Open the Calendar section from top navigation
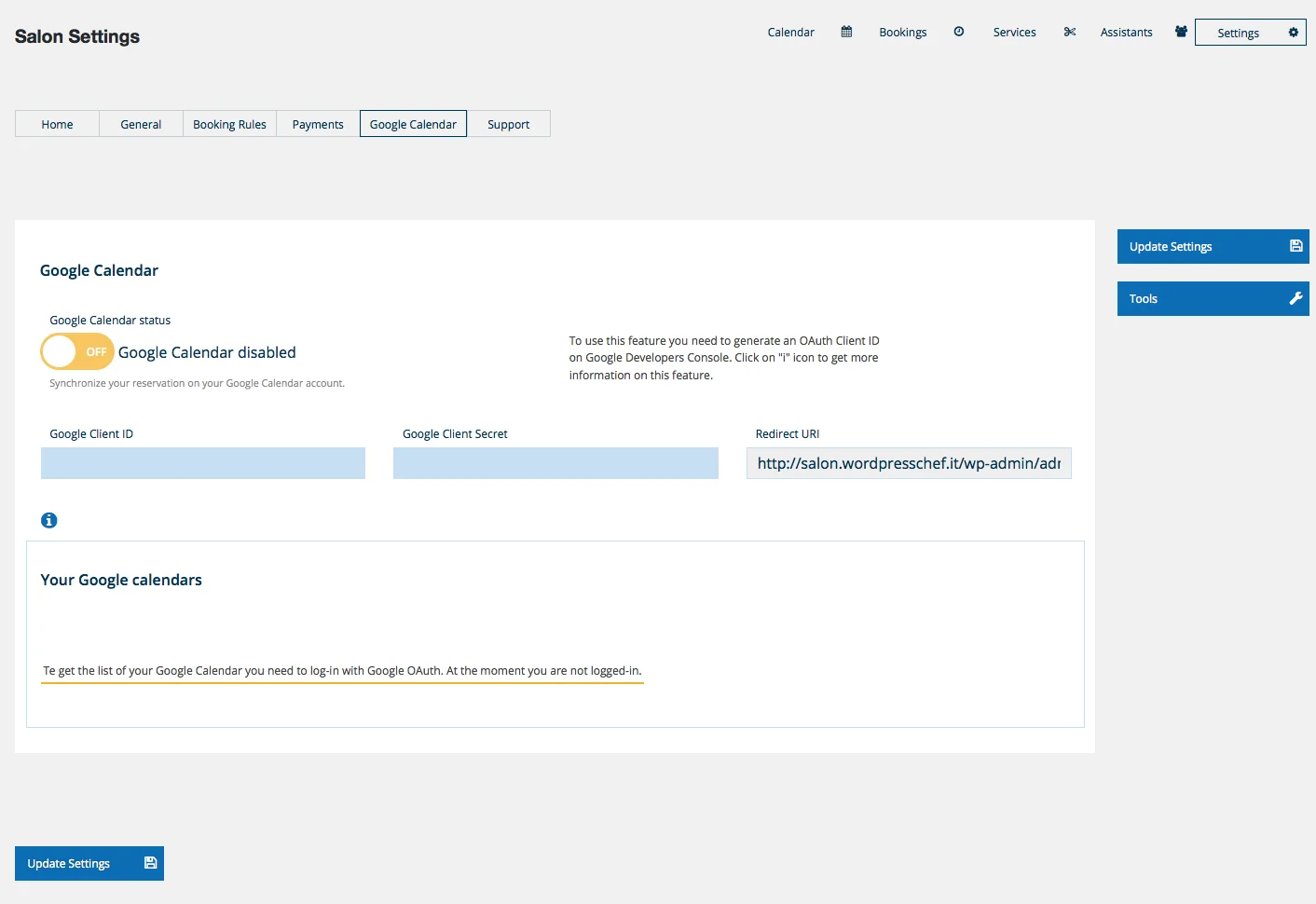 (790, 32)
